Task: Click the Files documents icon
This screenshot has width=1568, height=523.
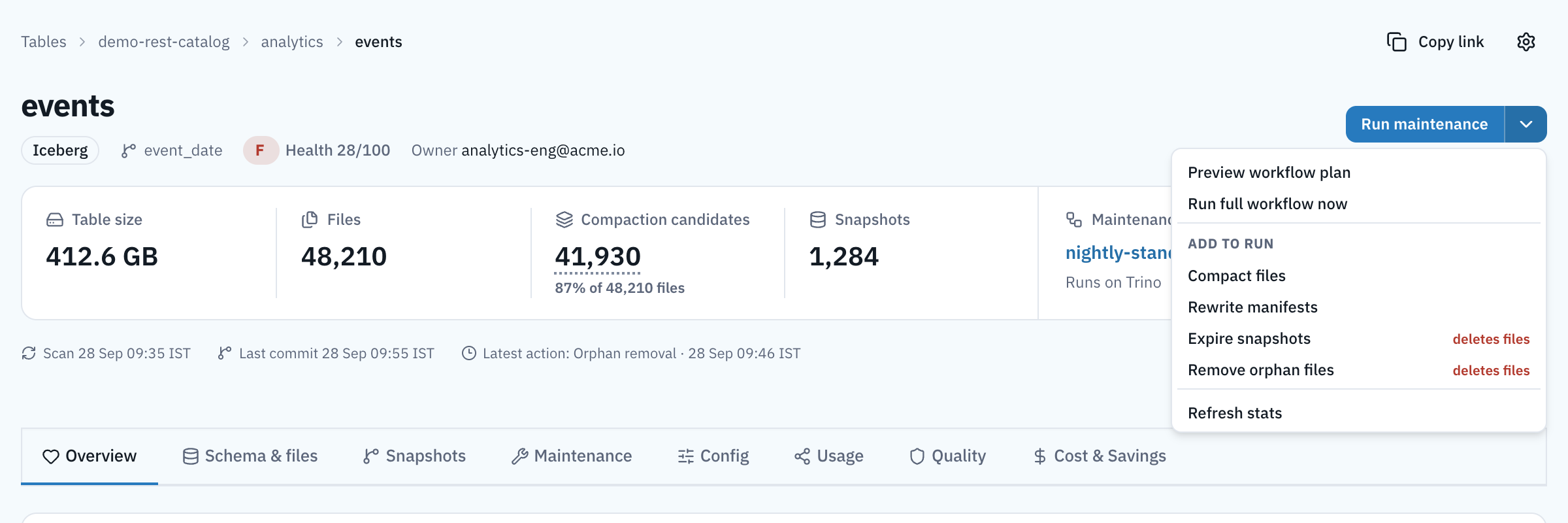Action: coord(310,220)
